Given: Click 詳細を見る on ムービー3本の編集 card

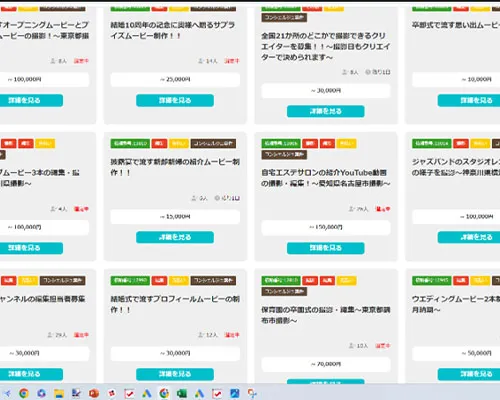Looking at the screenshot, I should coord(31,248).
